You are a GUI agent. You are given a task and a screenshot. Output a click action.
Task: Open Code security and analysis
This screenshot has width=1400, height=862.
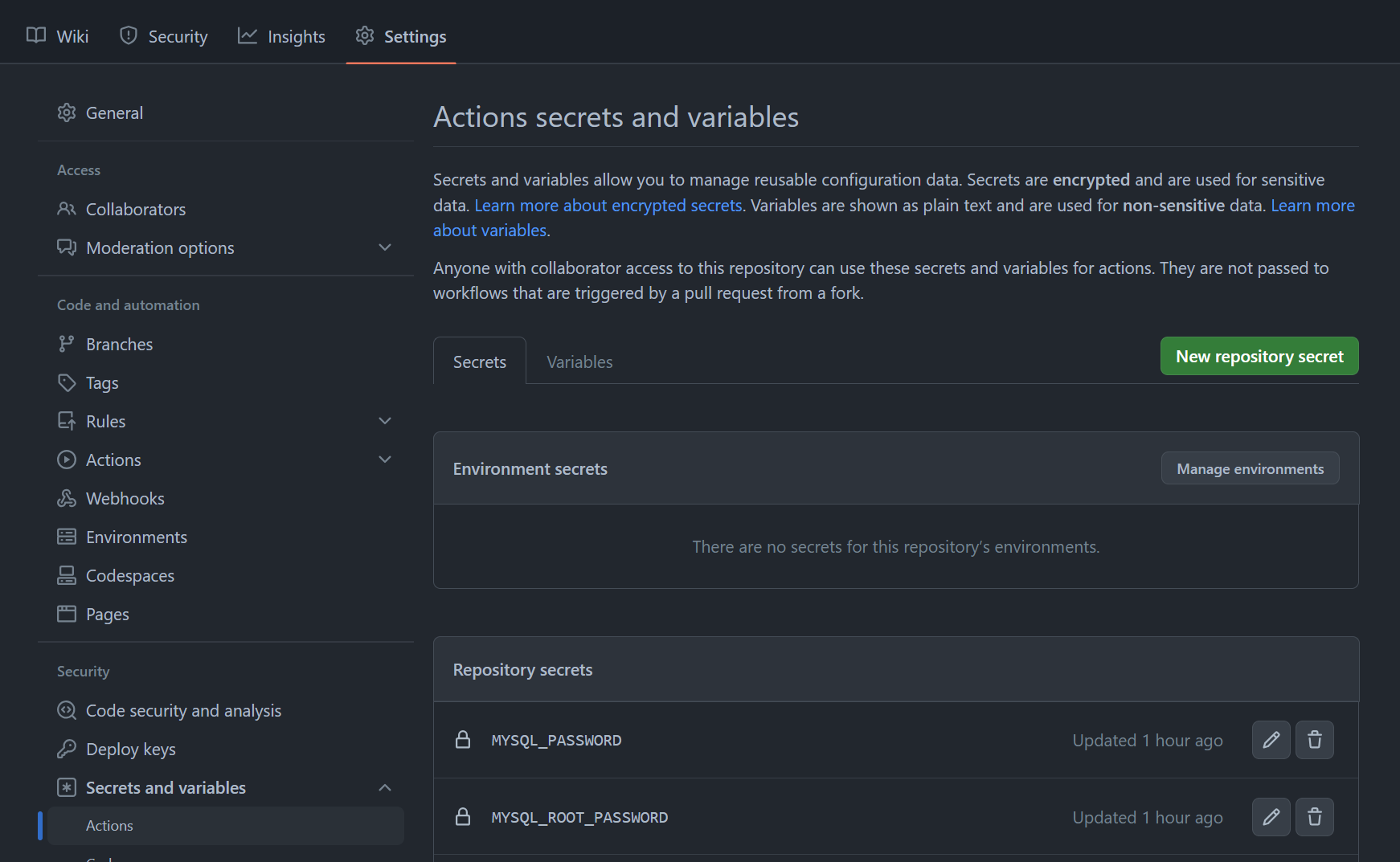tap(226, 711)
